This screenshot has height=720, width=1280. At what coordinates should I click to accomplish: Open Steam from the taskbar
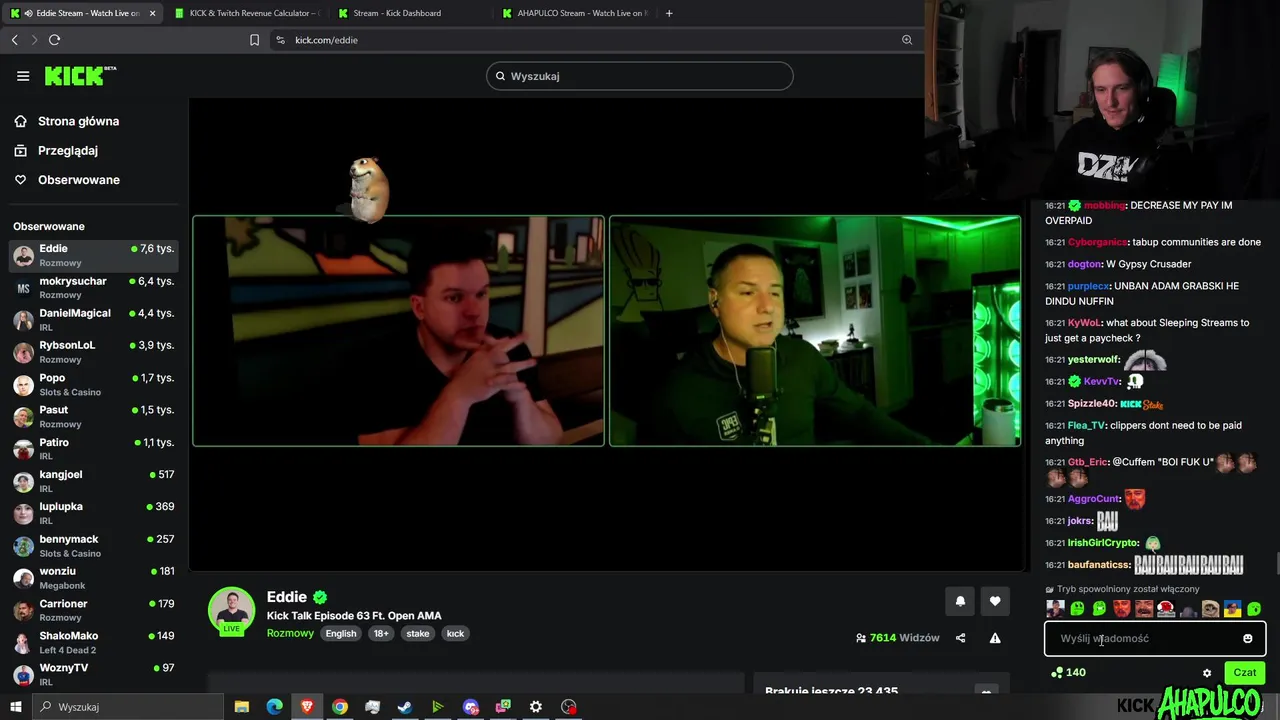pos(405,707)
